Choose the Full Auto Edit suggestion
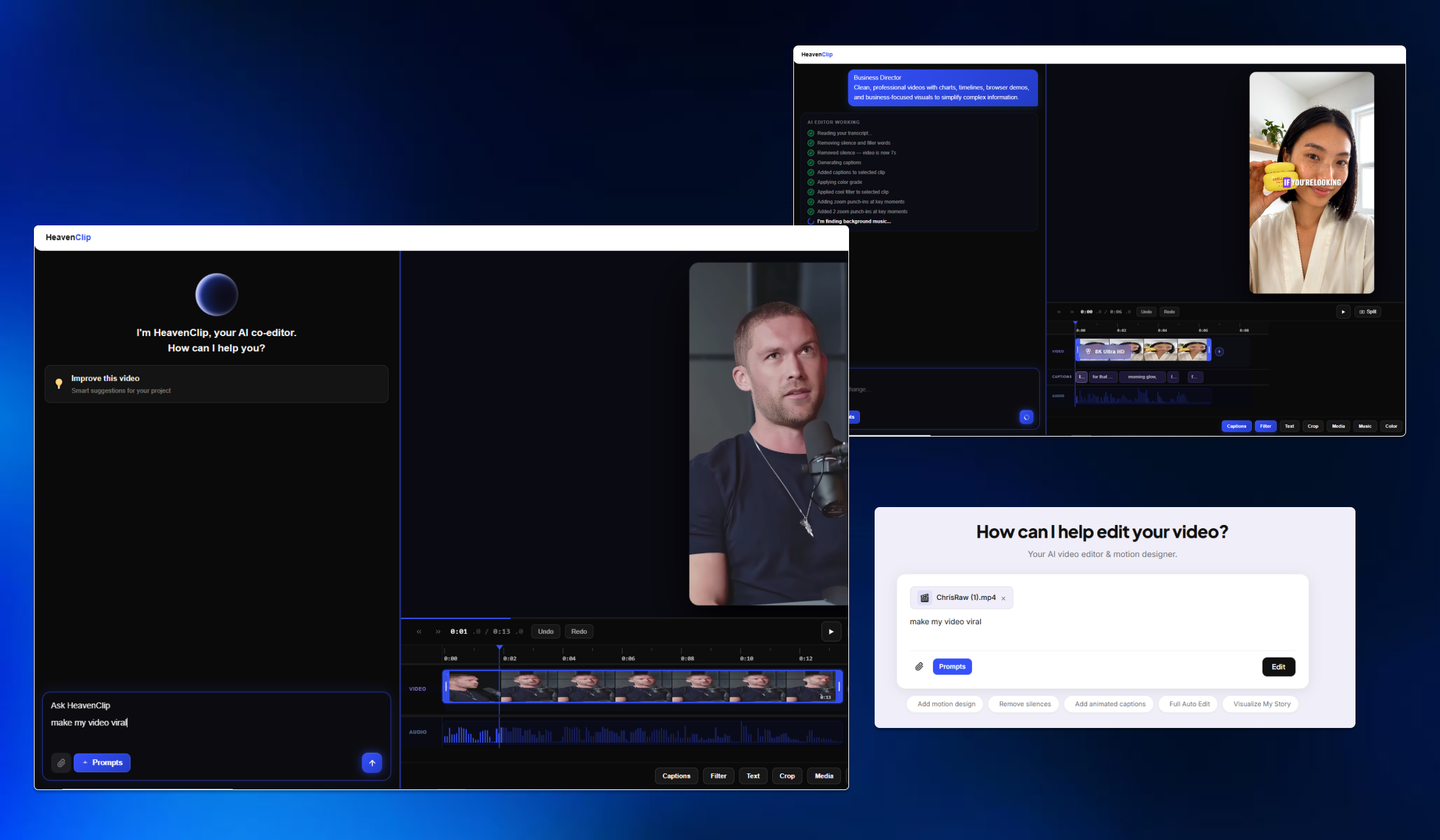The image size is (1440, 840). tap(1189, 704)
